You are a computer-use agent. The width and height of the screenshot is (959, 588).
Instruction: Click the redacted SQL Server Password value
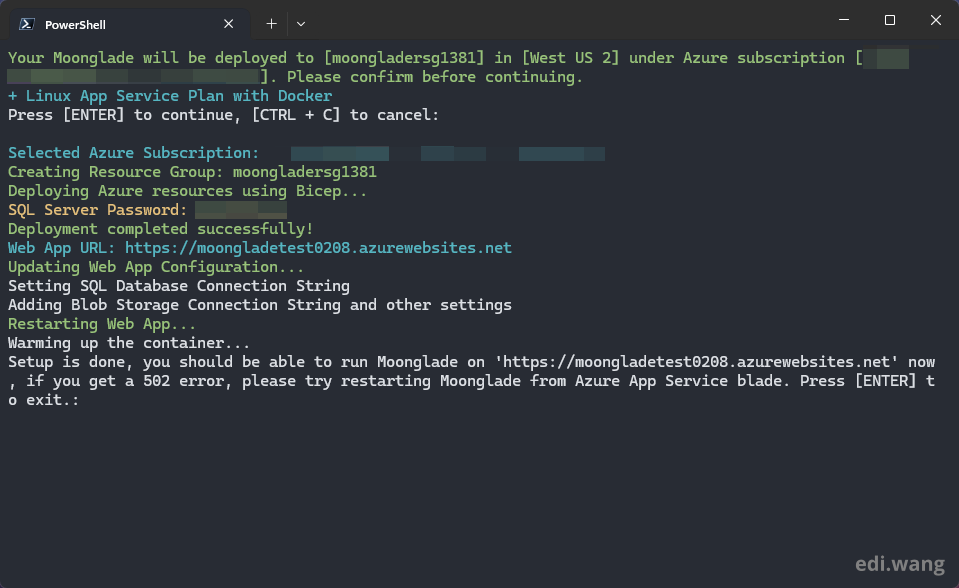pos(240,210)
